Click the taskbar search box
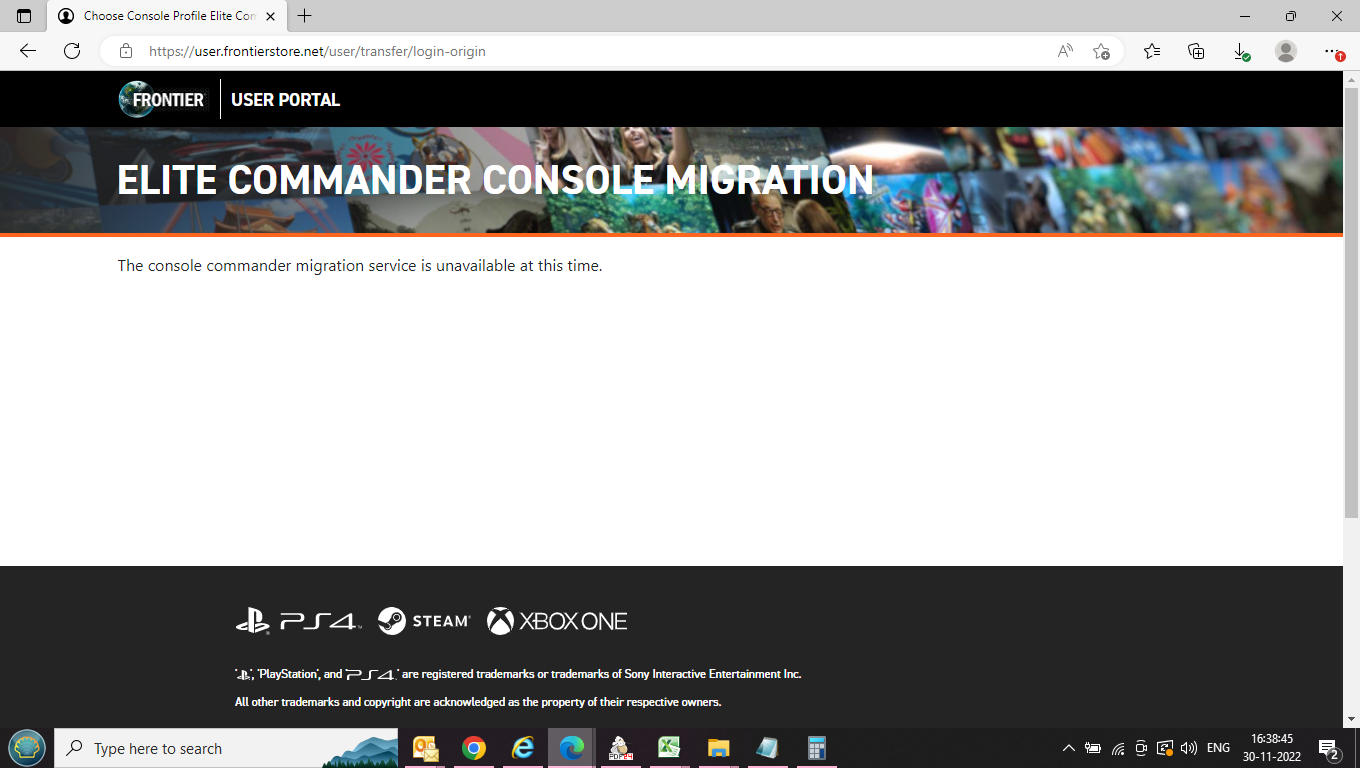 pos(227,748)
